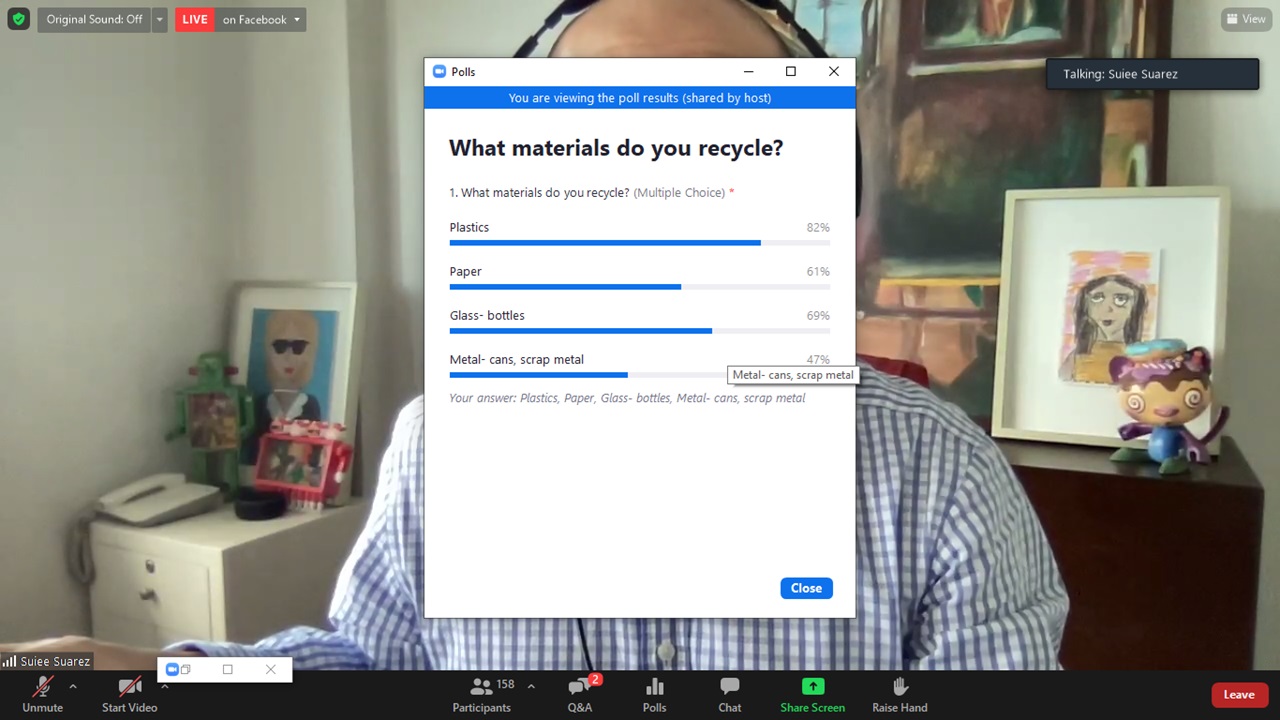The height and width of the screenshot is (720, 1280).
Task: Open Polls from the bottom toolbar
Action: 655,693
